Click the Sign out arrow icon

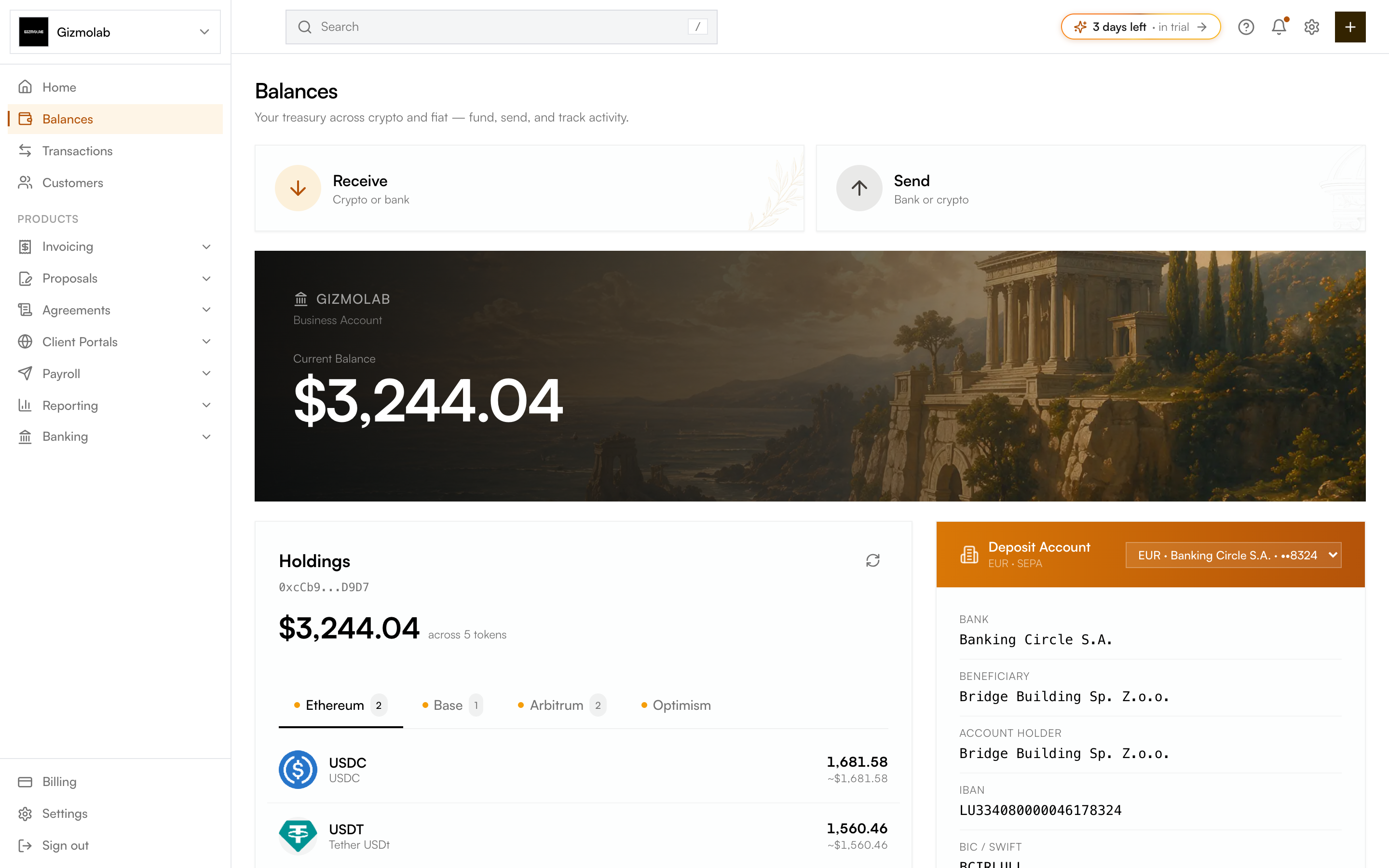25,845
